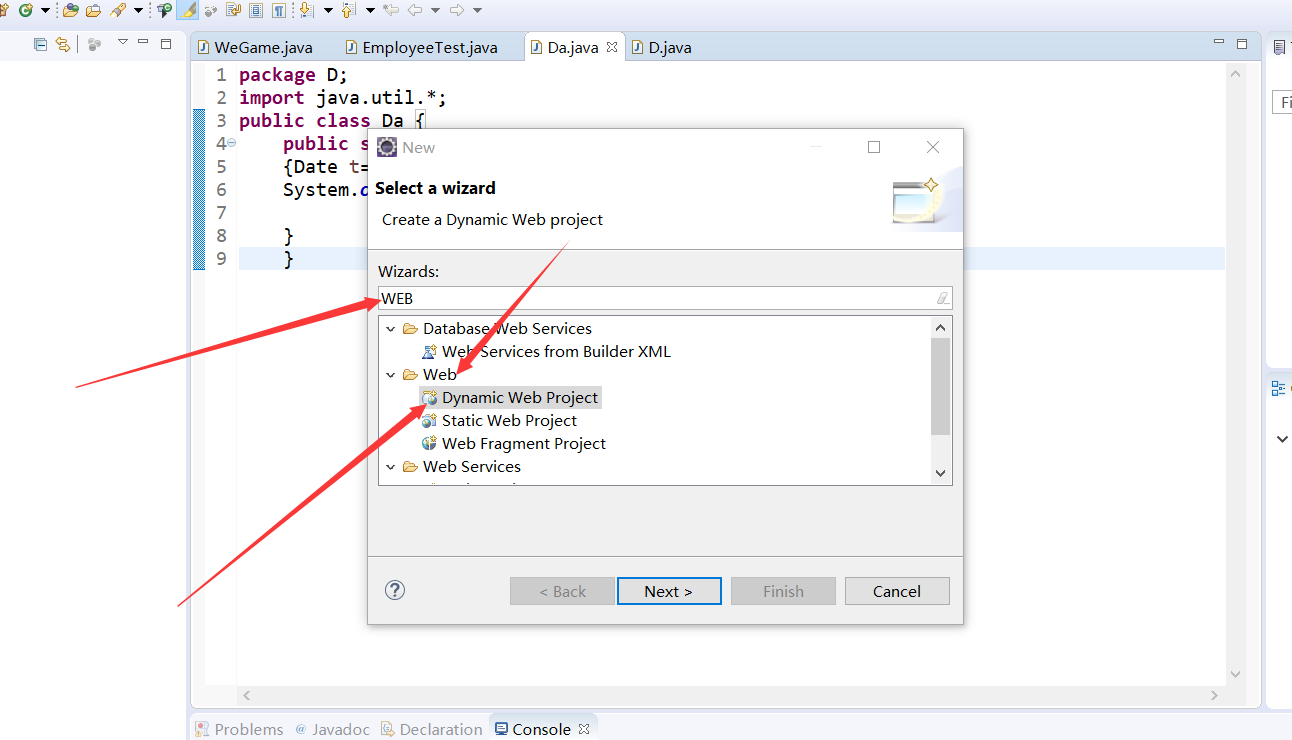The height and width of the screenshot is (740, 1292).
Task: Open the Javadoc tab
Action: coord(331,729)
